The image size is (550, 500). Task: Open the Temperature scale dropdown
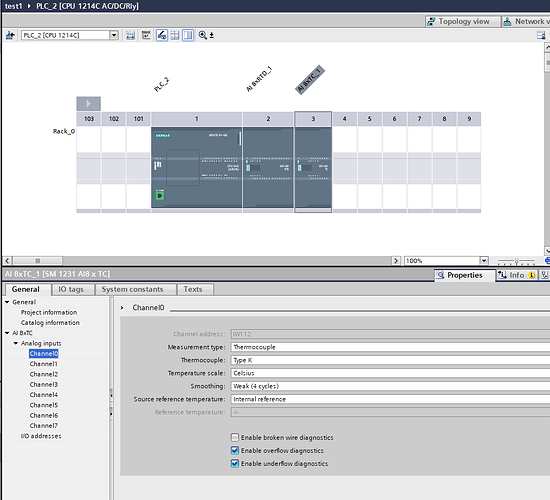390,373
